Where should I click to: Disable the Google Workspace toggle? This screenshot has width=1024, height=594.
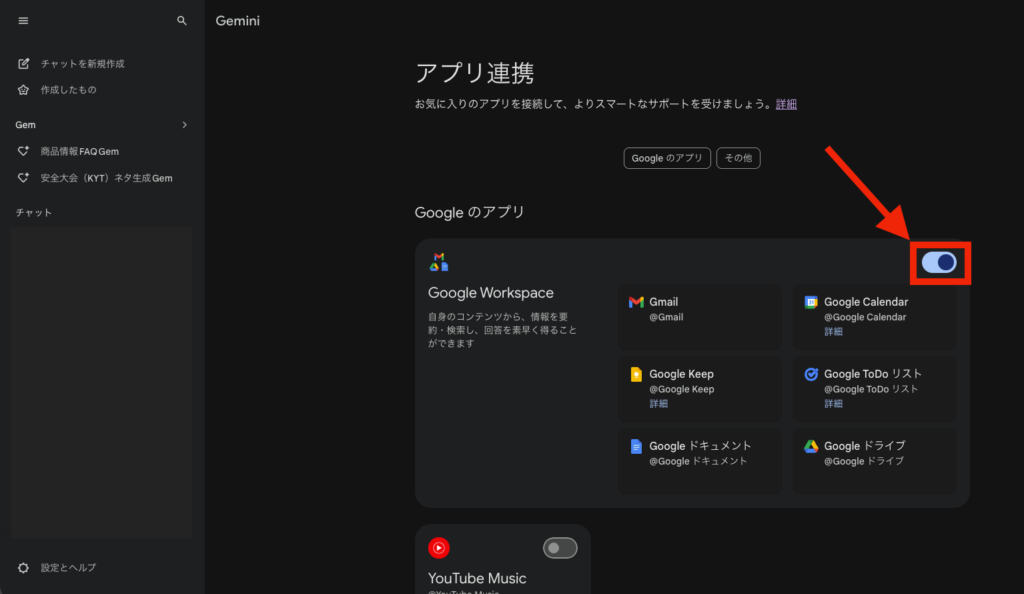click(x=939, y=262)
